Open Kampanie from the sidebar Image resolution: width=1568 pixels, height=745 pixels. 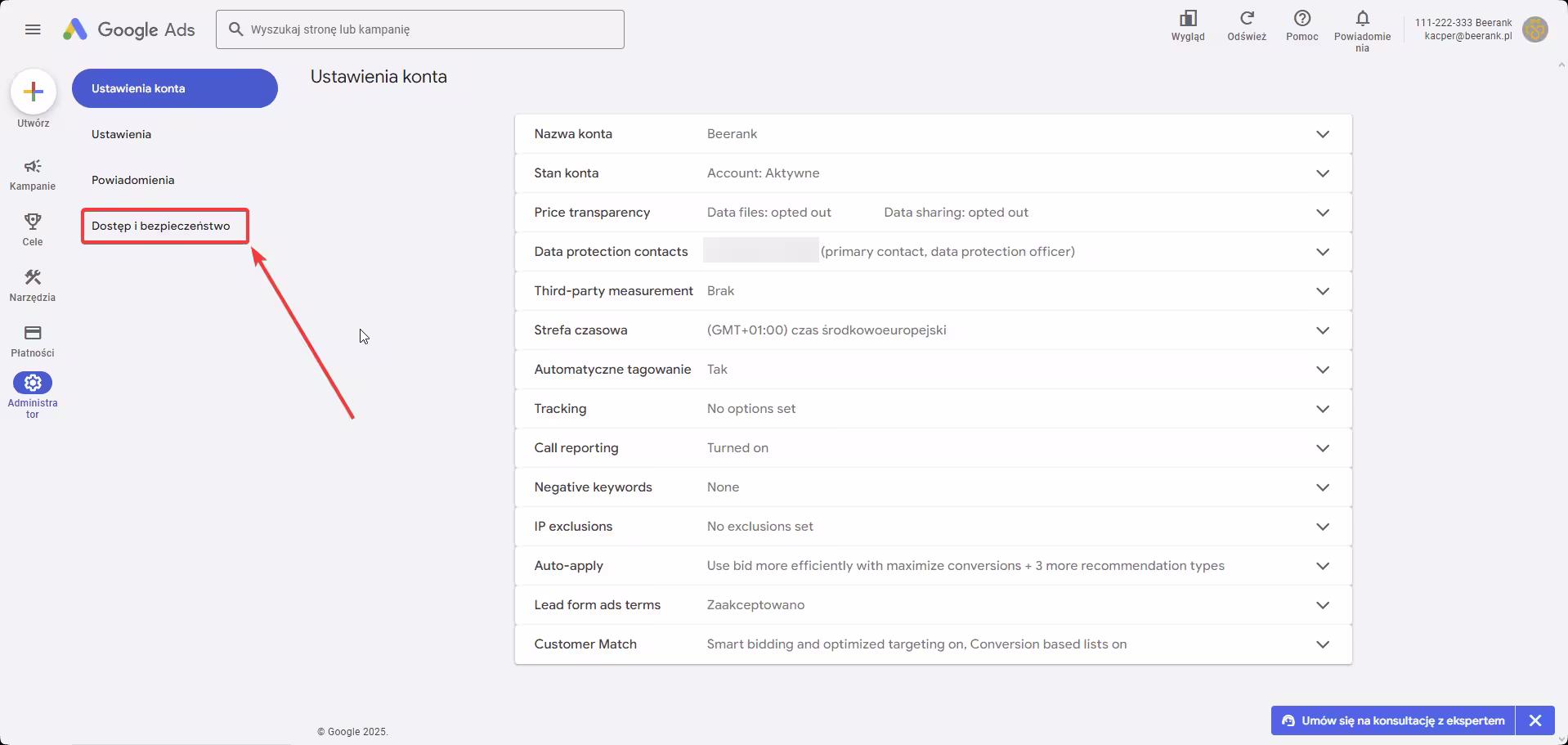33,167
